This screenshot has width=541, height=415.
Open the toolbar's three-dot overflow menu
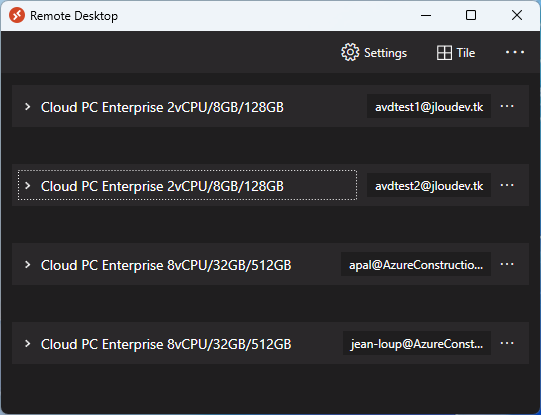[515, 52]
